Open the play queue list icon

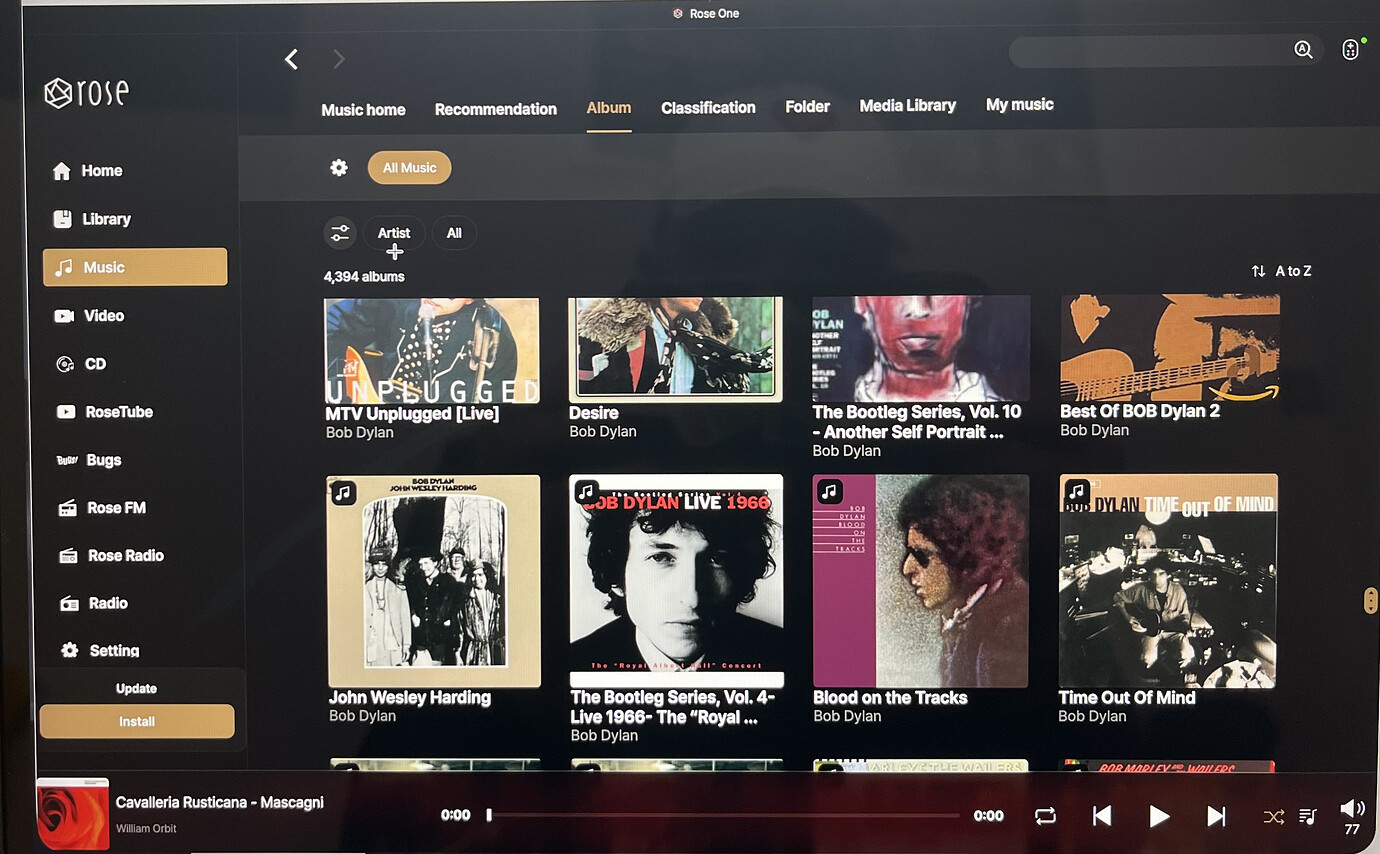(1307, 816)
